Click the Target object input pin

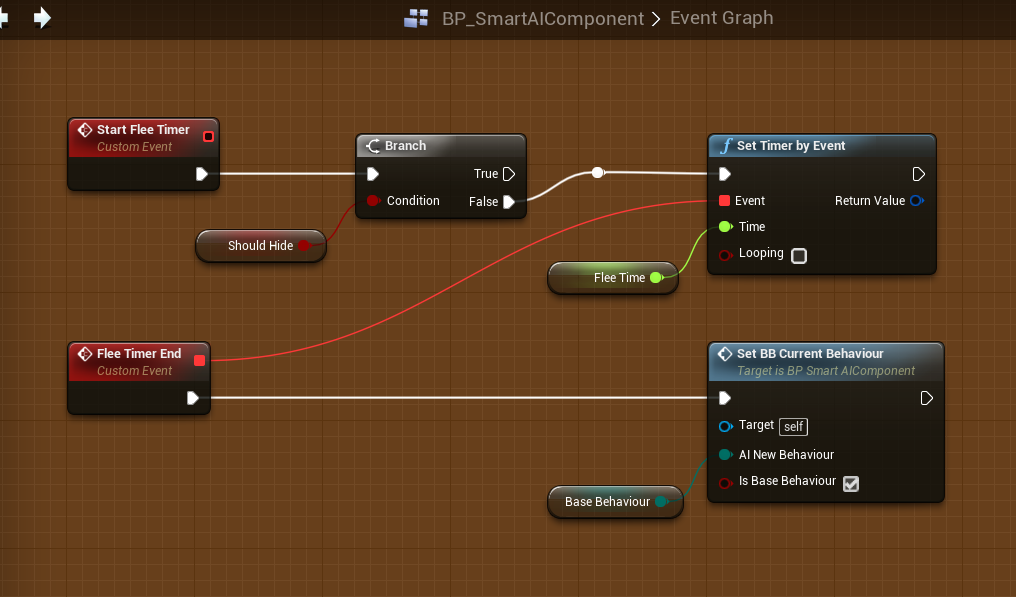(x=725, y=426)
